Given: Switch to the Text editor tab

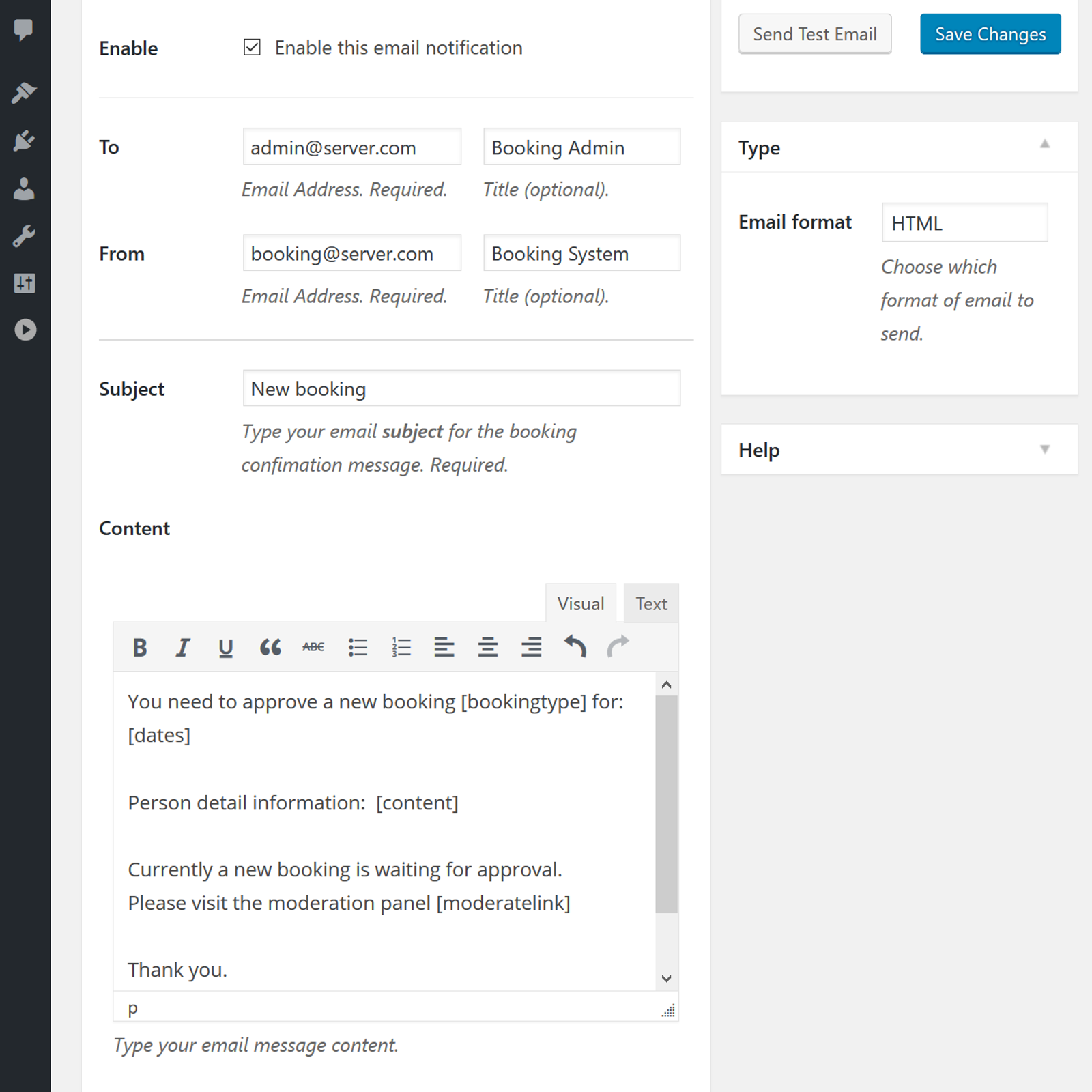Looking at the screenshot, I should [651, 603].
